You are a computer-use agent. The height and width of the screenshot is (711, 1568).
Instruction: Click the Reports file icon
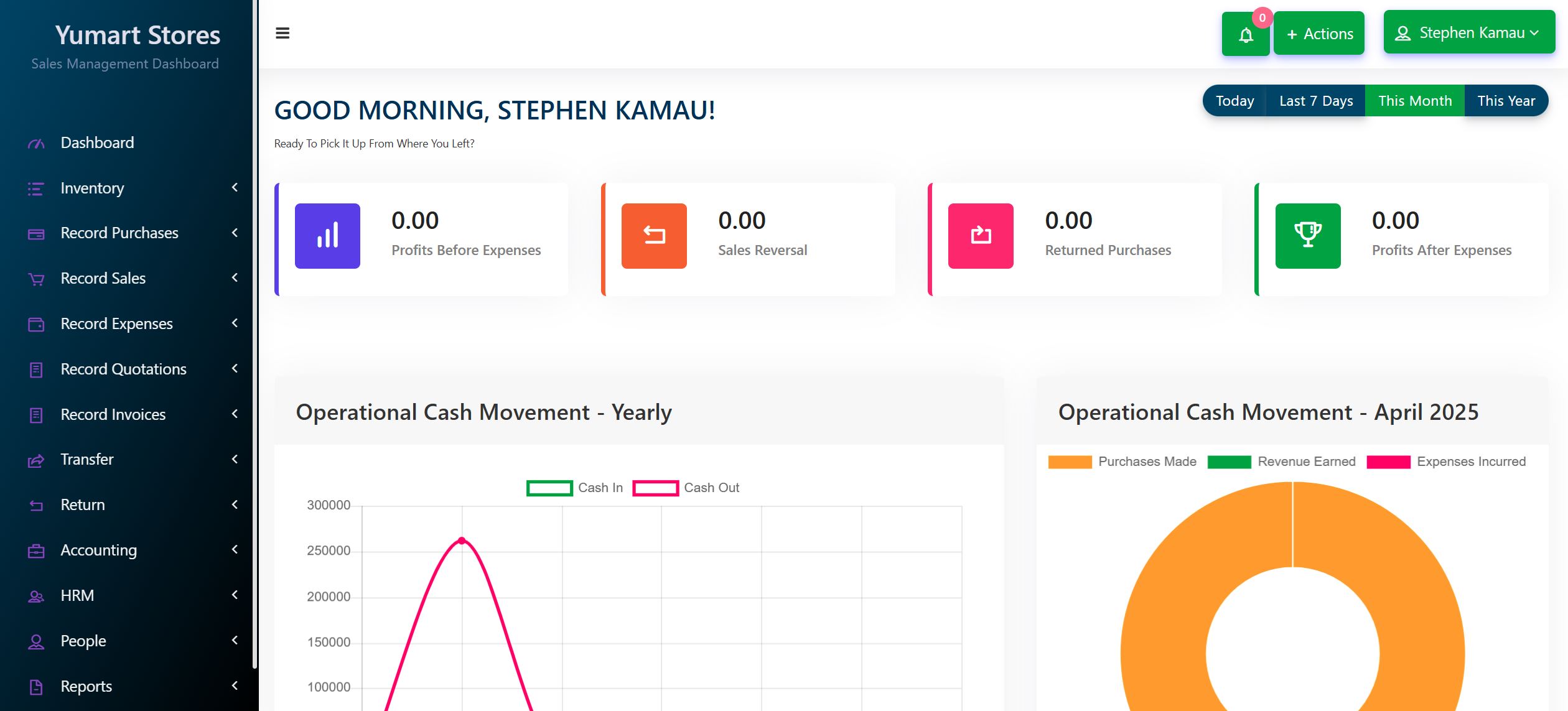36,687
